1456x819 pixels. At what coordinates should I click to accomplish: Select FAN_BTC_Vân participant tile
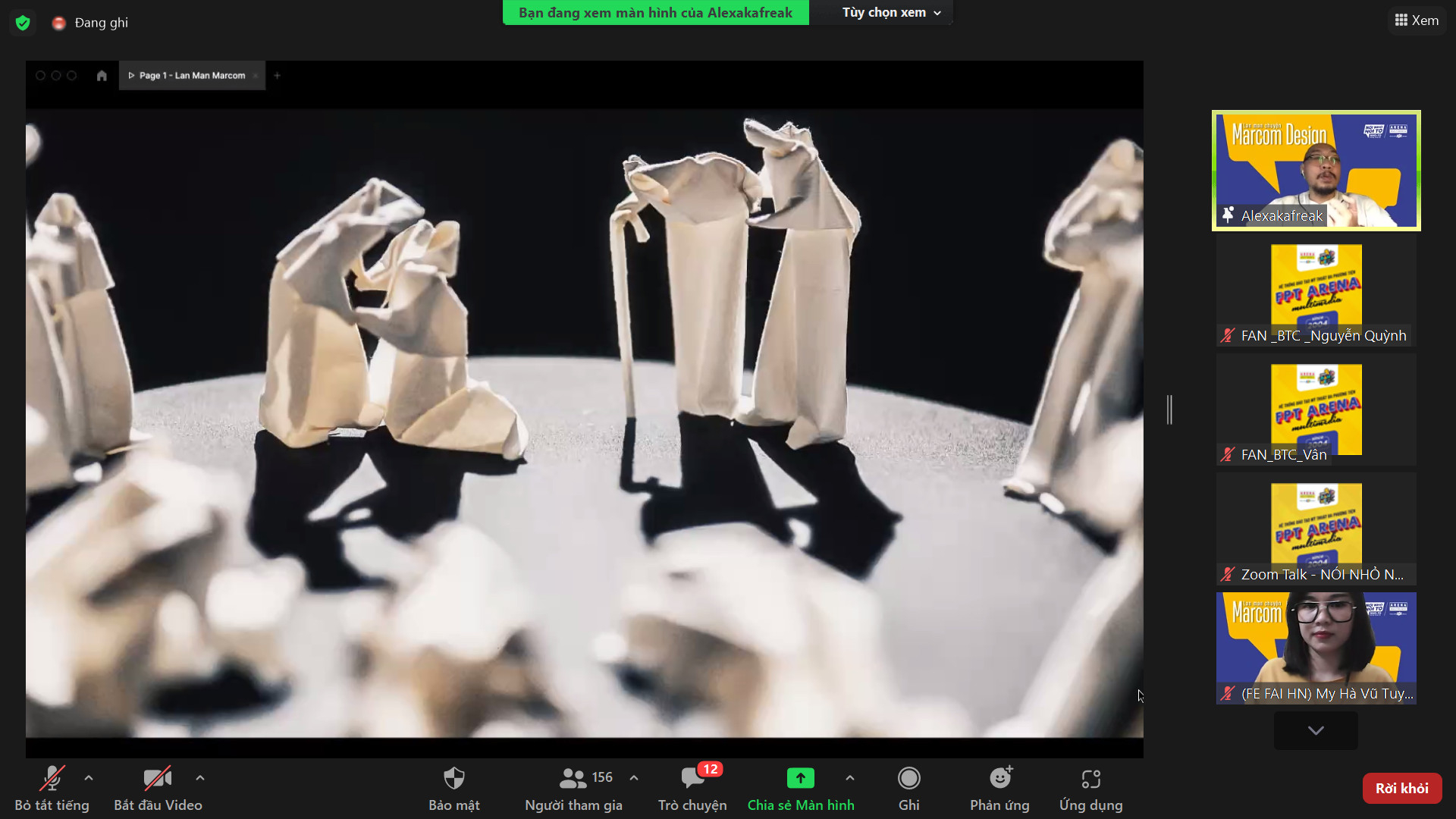(x=1316, y=409)
